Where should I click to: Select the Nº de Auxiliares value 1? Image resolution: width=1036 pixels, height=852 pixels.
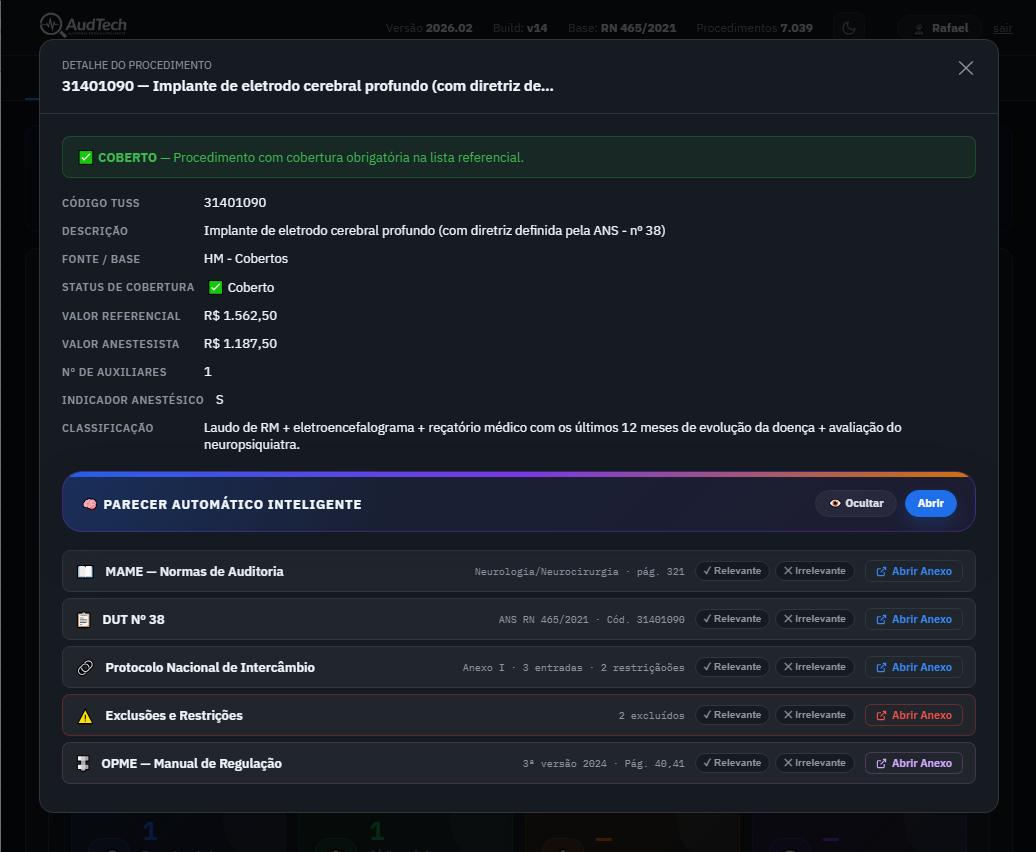[x=207, y=372]
